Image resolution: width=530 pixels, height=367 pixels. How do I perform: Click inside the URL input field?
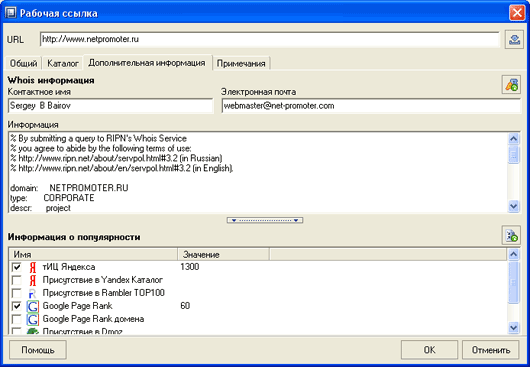[x=269, y=39]
